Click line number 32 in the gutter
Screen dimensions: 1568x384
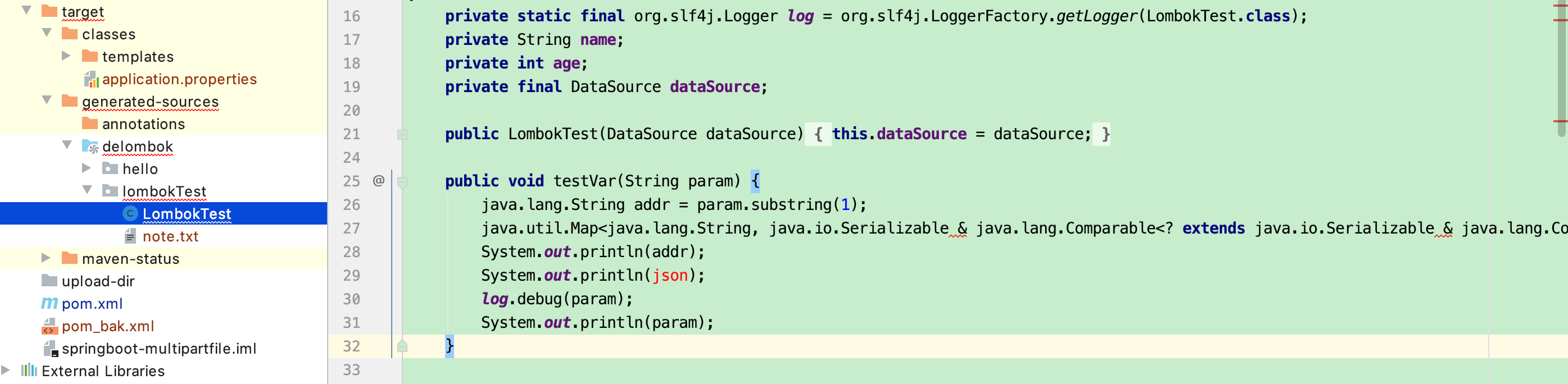tap(351, 346)
